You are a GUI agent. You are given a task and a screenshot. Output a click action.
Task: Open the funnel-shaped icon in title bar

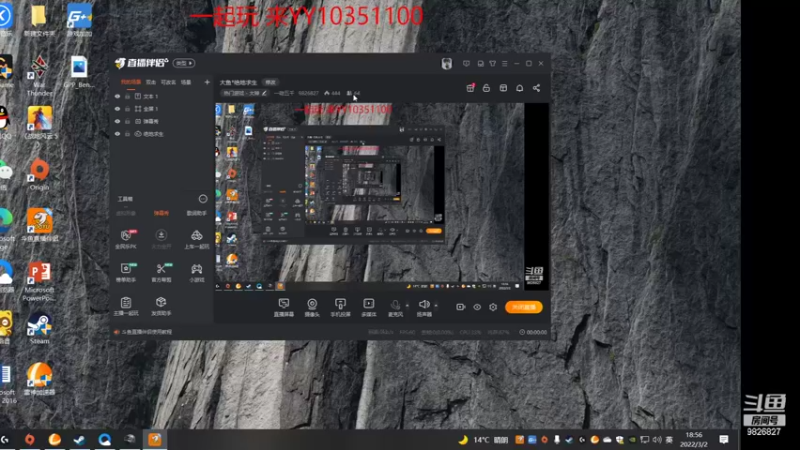click(x=492, y=64)
